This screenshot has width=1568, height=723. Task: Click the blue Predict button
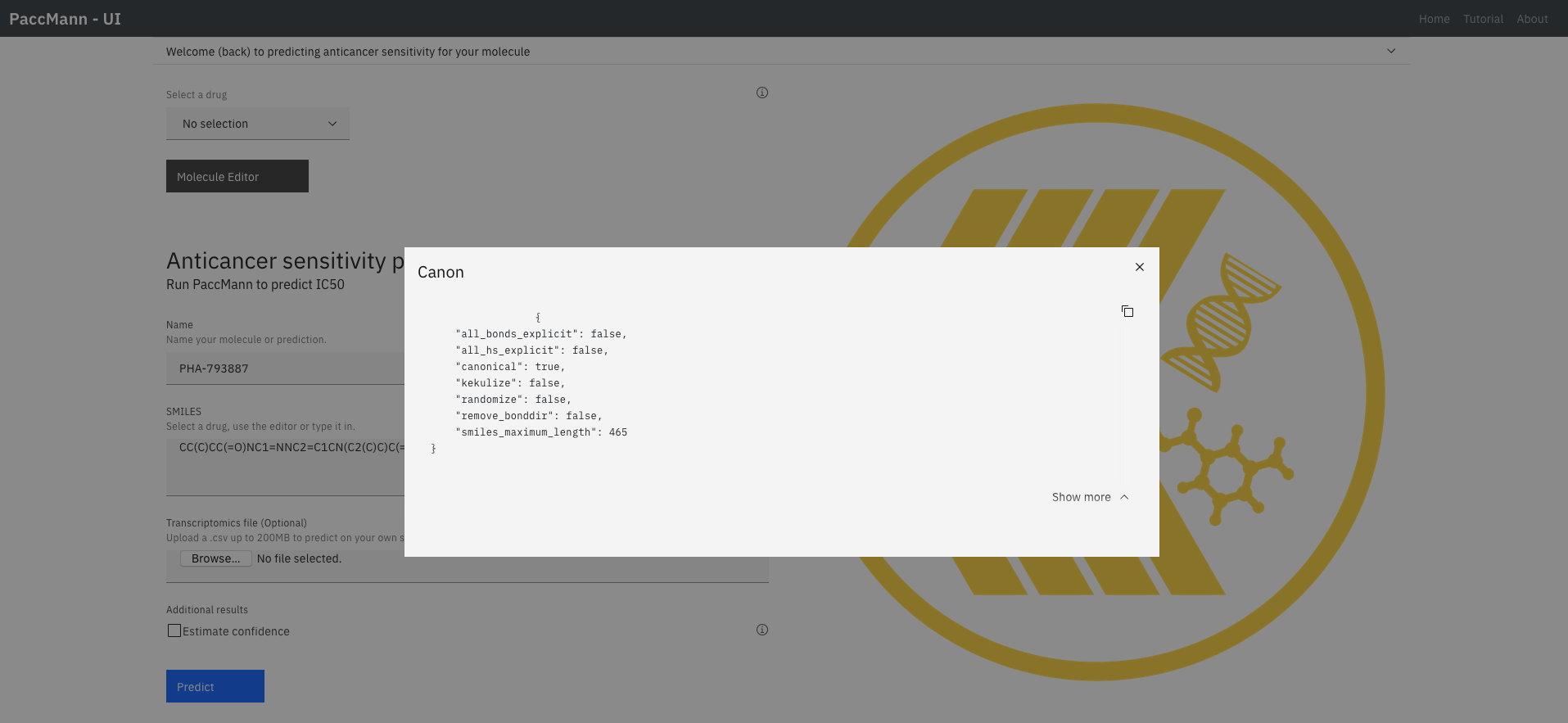[215, 686]
